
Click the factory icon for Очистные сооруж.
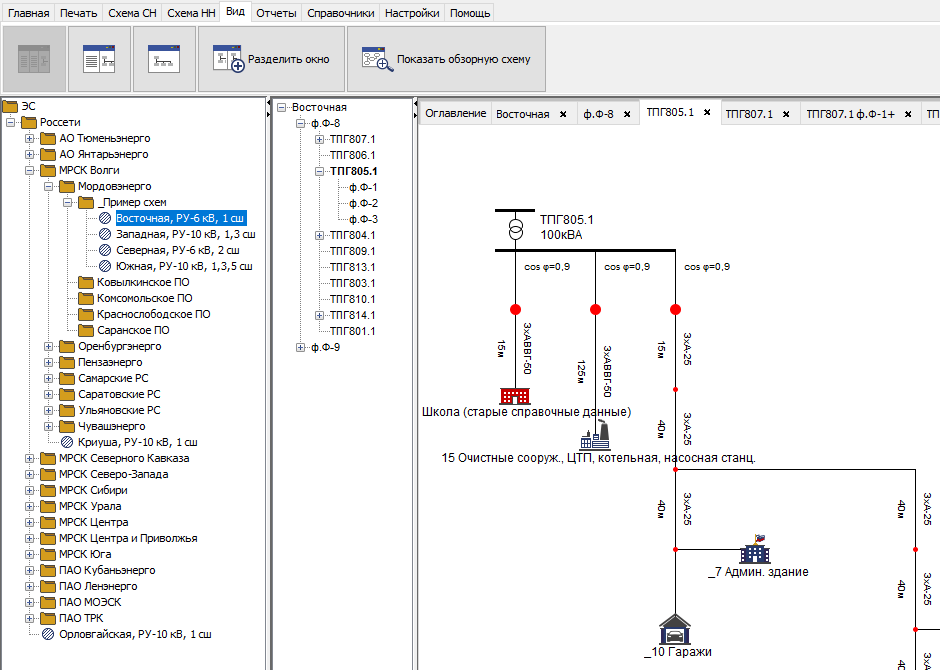pyautogui.click(x=595, y=436)
